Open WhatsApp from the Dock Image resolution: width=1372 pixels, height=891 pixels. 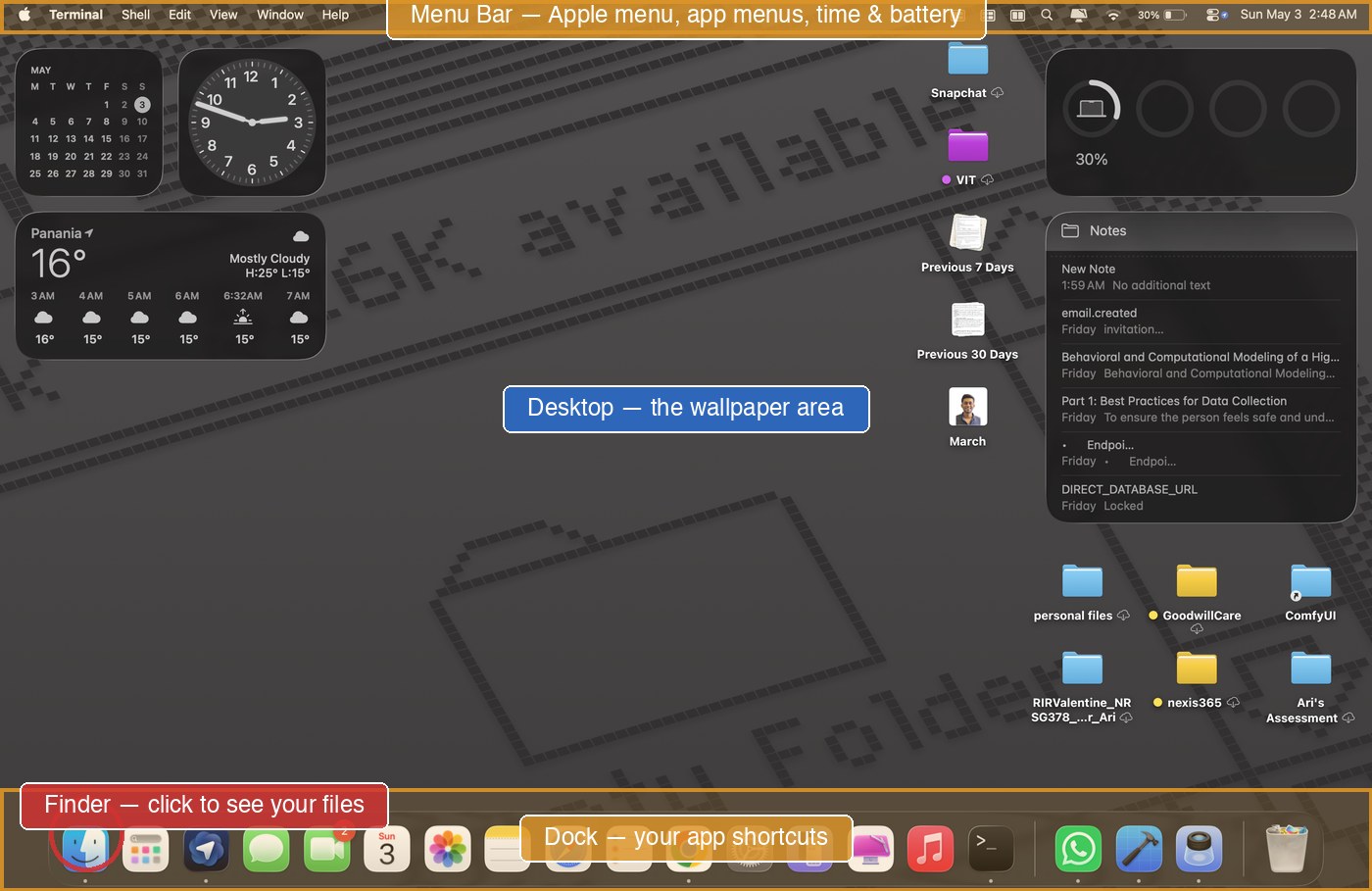coord(1078,849)
